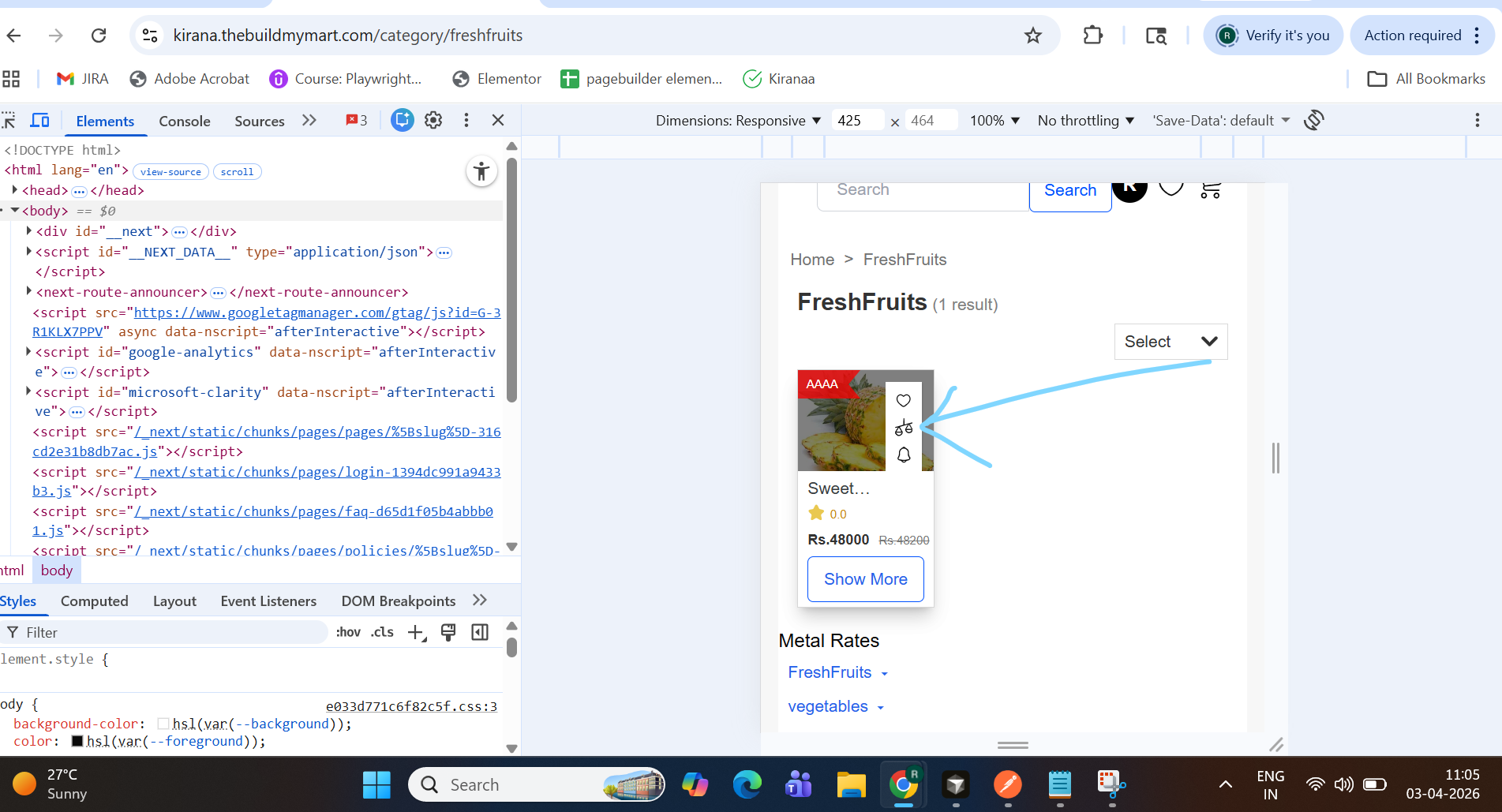
Task: Show more Styles pane tabs
Action: click(480, 601)
